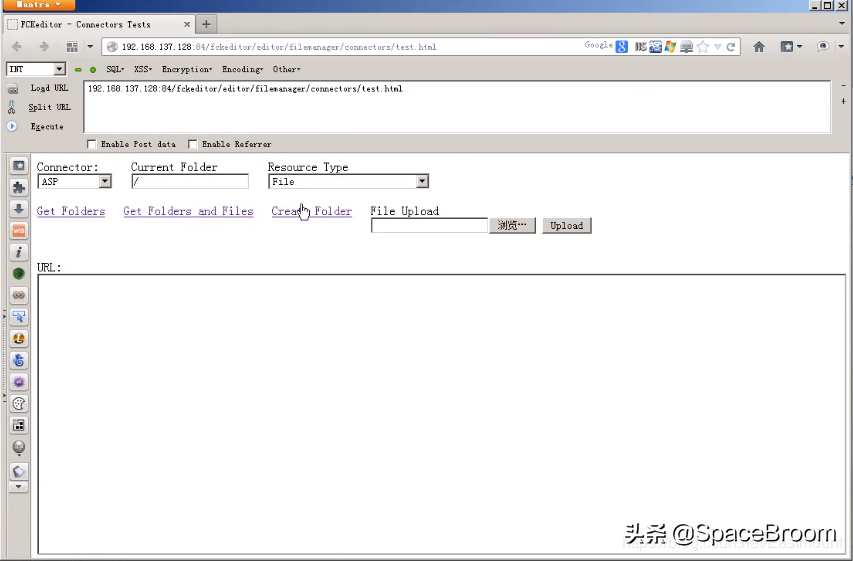Open the SQL menu
Screen dimensions: 853x561
tap(115, 69)
